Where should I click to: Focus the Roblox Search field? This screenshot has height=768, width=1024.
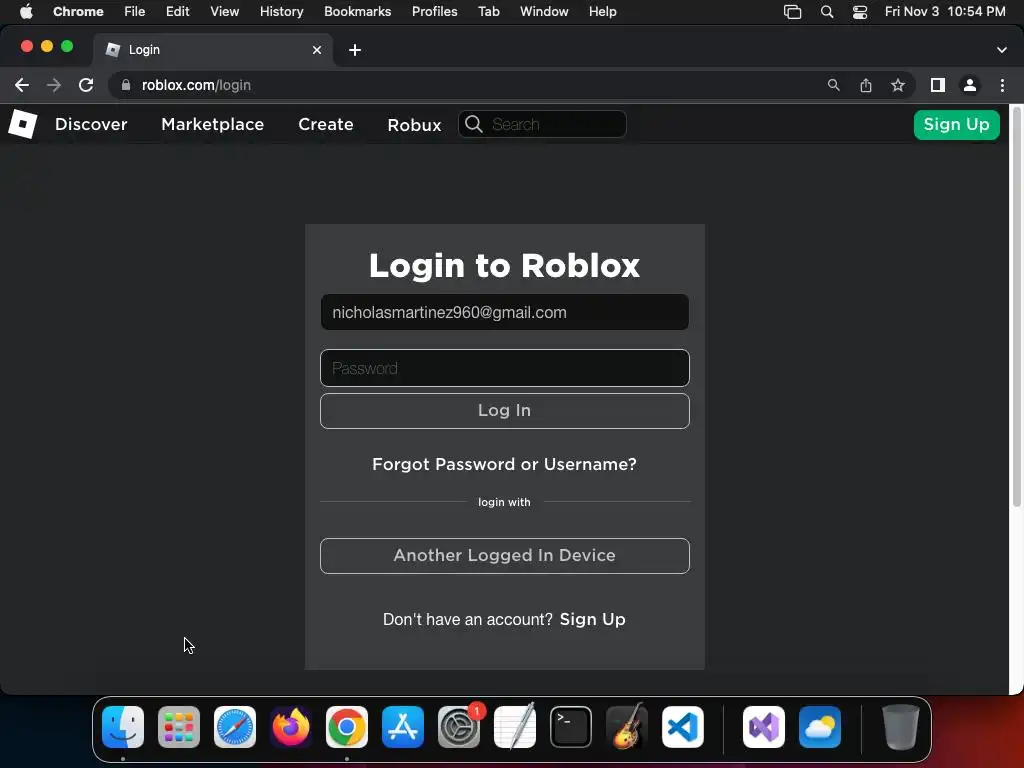pos(543,124)
